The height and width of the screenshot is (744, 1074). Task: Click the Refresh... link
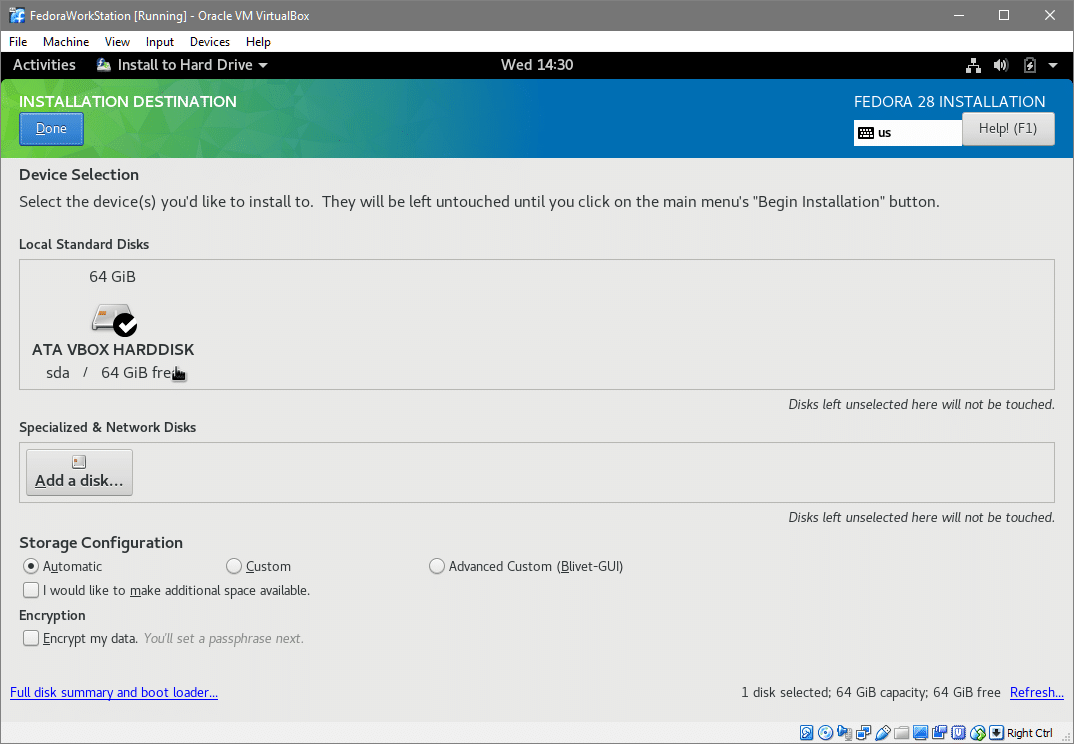click(1036, 693)
